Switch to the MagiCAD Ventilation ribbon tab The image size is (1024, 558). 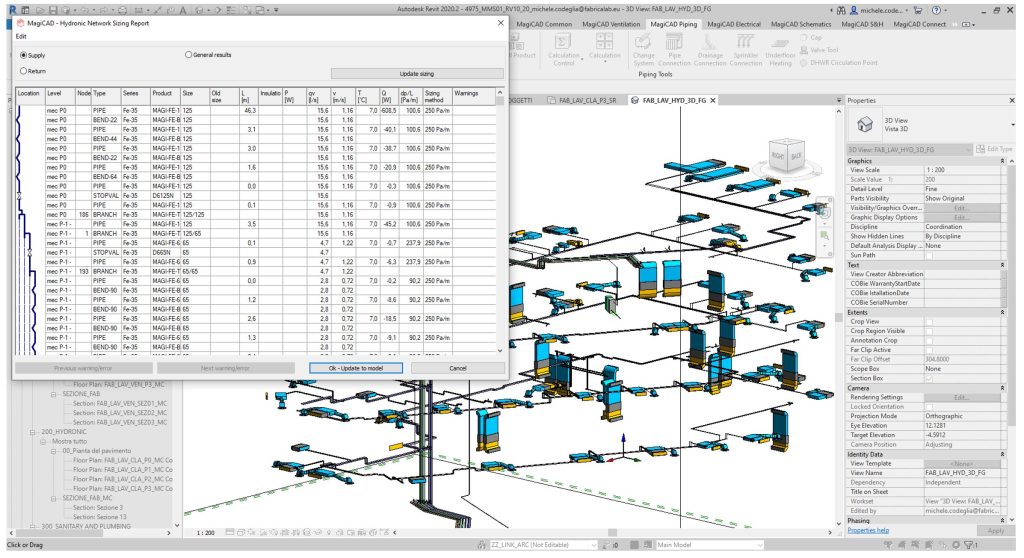pyautogui.click(x=611, y=22)
